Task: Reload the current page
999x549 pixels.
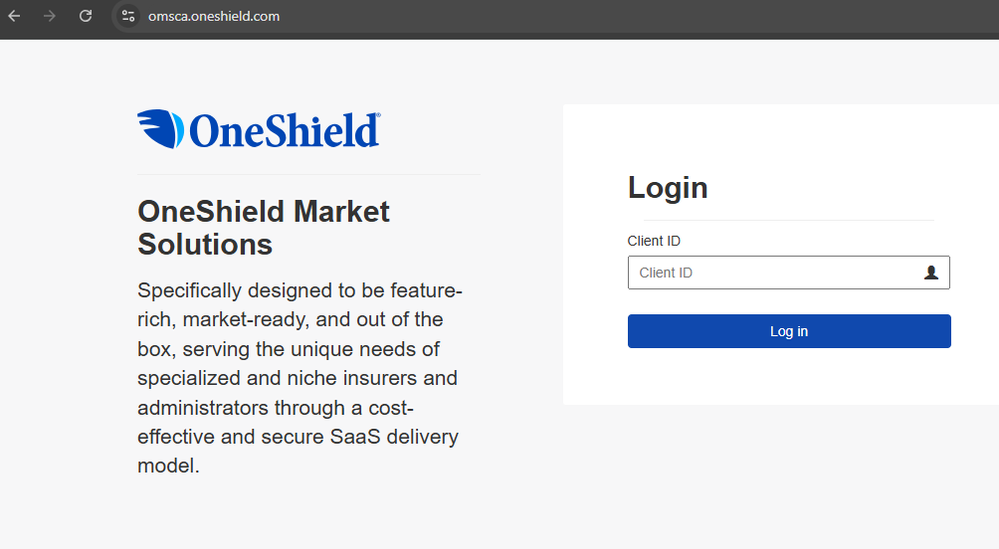Action: [x=86, y=16]
